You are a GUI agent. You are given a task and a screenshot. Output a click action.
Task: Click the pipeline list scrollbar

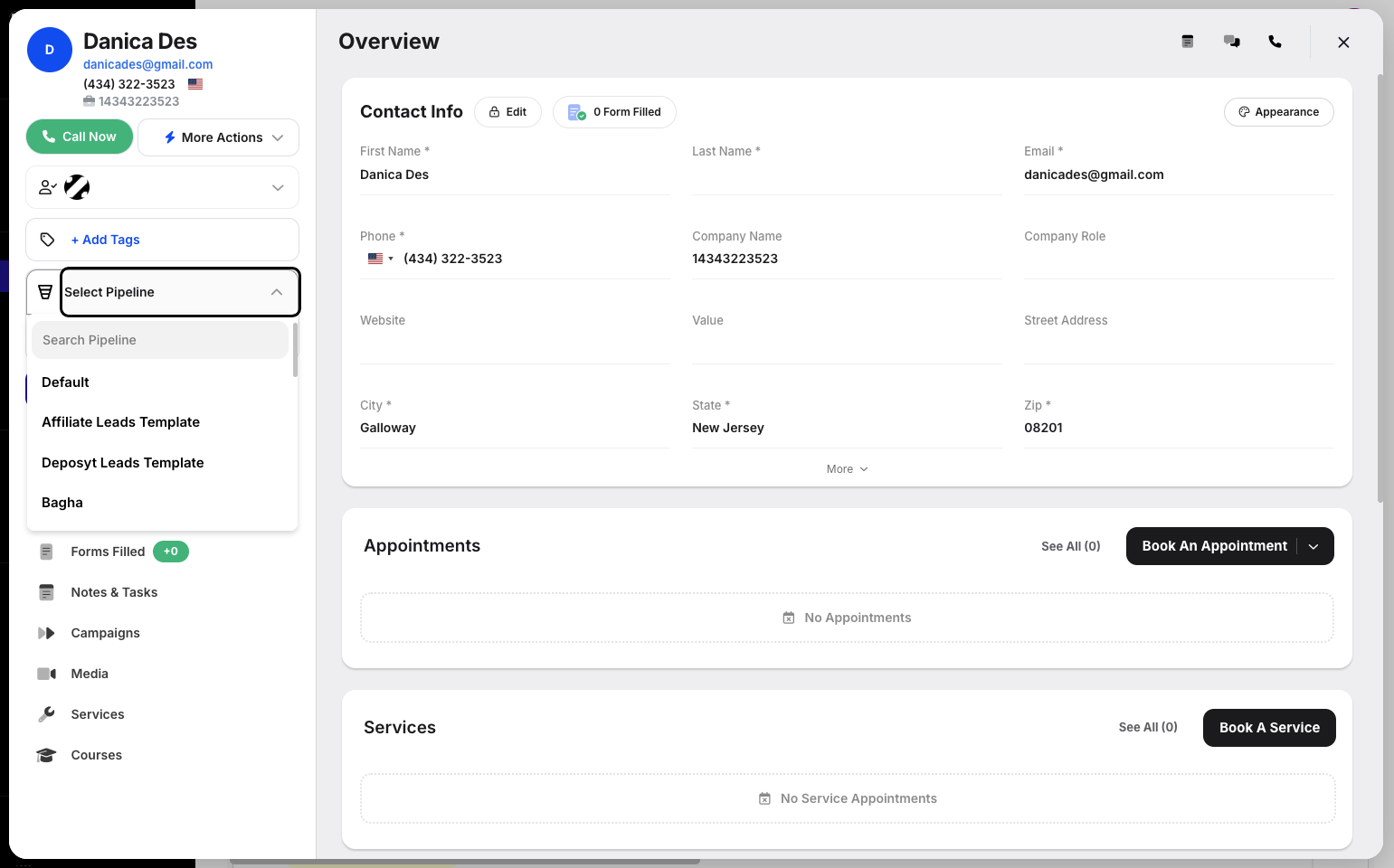[x=295, y=350]
